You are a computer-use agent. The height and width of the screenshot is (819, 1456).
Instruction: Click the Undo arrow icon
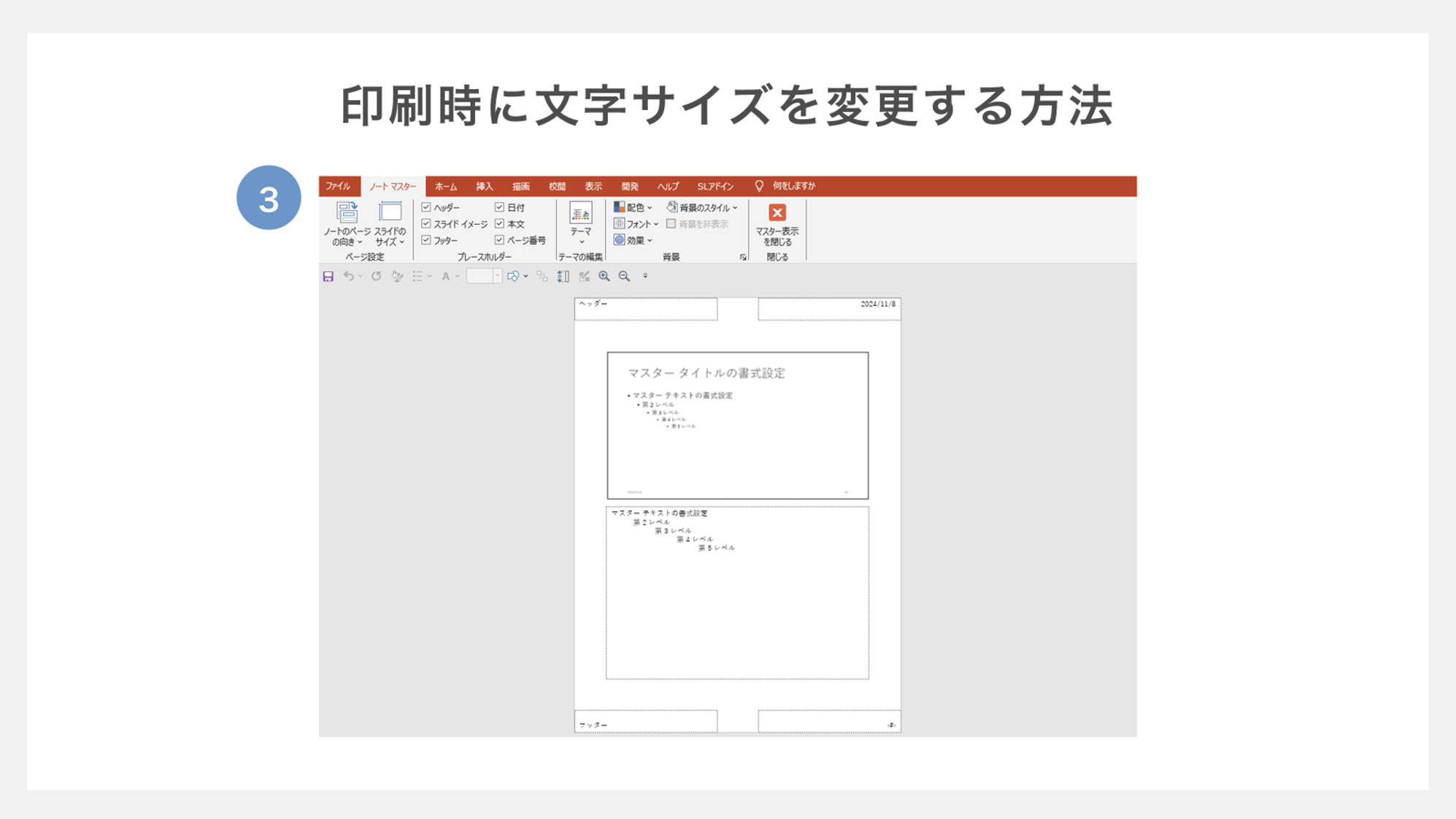point(349,276)
